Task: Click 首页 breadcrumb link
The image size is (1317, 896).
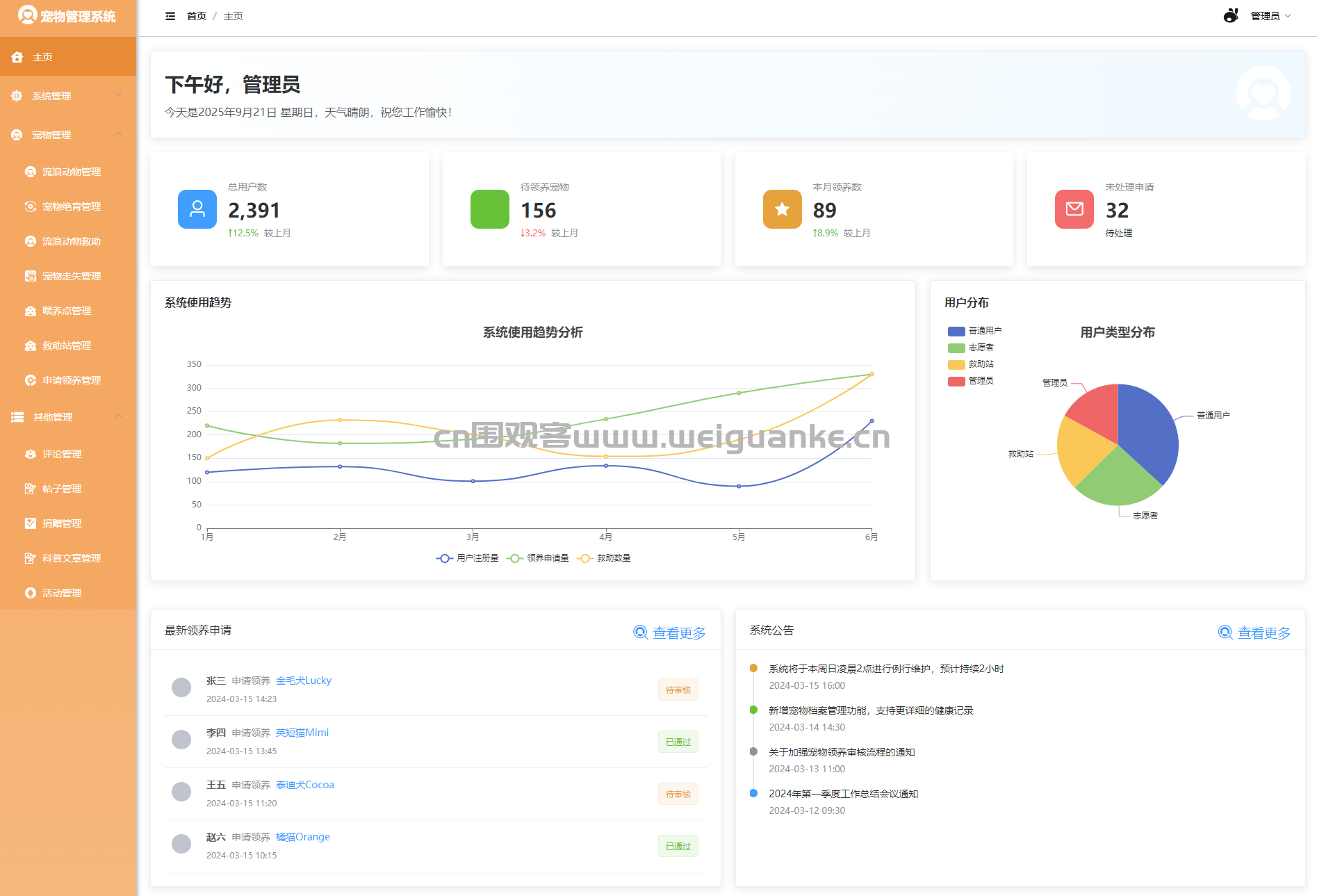Action: click(x=197, y=16)
